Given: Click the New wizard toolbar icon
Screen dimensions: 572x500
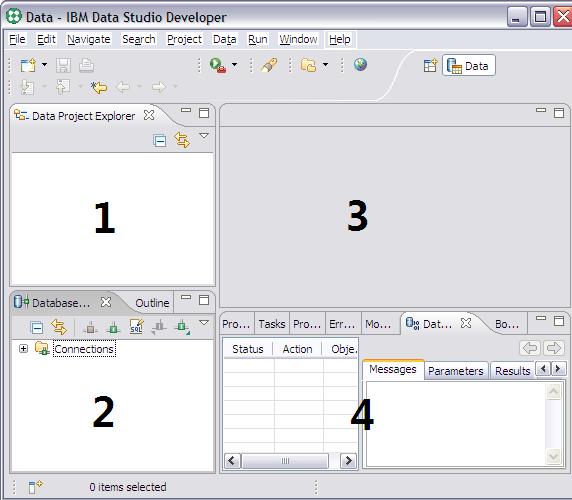Looking at the screenshot, I should (28, 65).
